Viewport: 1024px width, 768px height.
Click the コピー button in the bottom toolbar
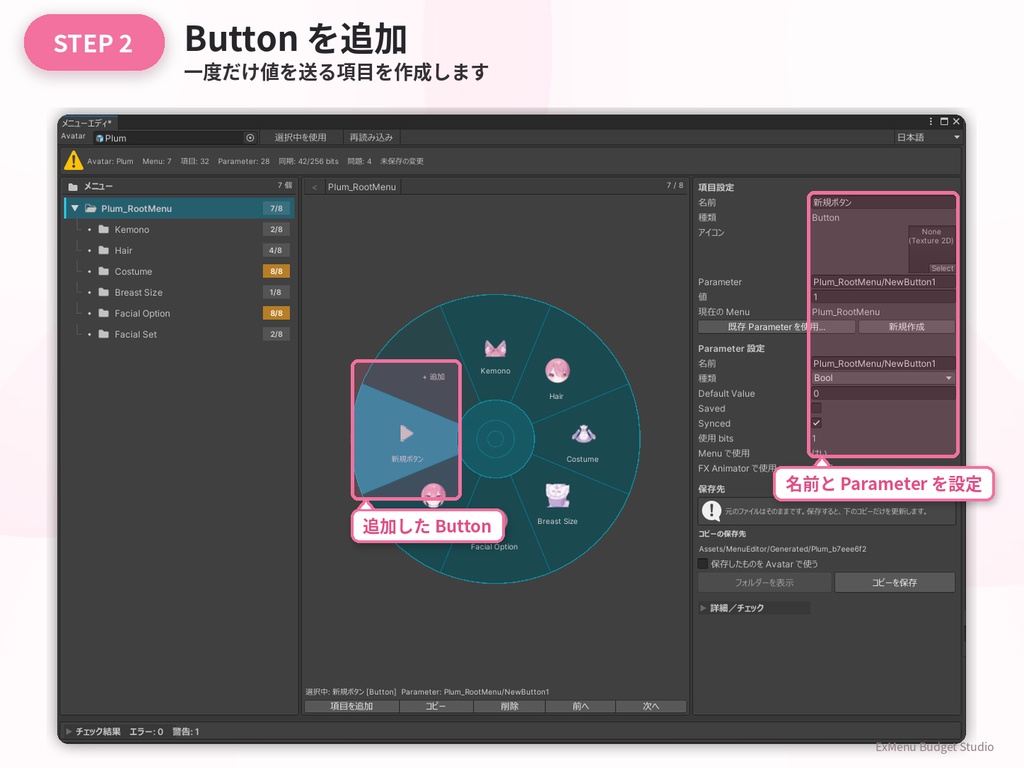point(436,706)
